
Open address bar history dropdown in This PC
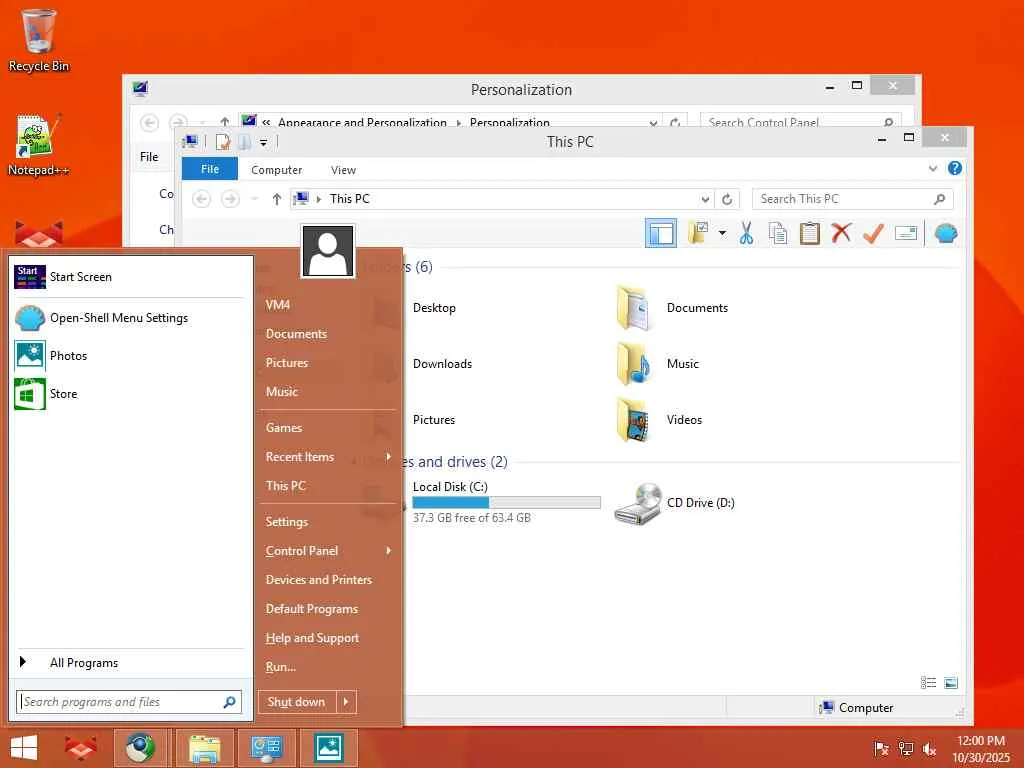pyautogui.click(x=705, y=199)
